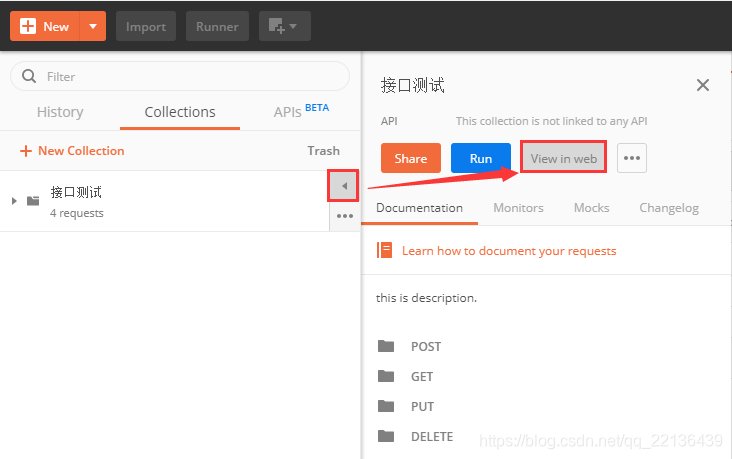The width and height of the screenshot is (732, 459).
Task: Click the 接口测试 collection folder icon
Action: tap(33, 201)
